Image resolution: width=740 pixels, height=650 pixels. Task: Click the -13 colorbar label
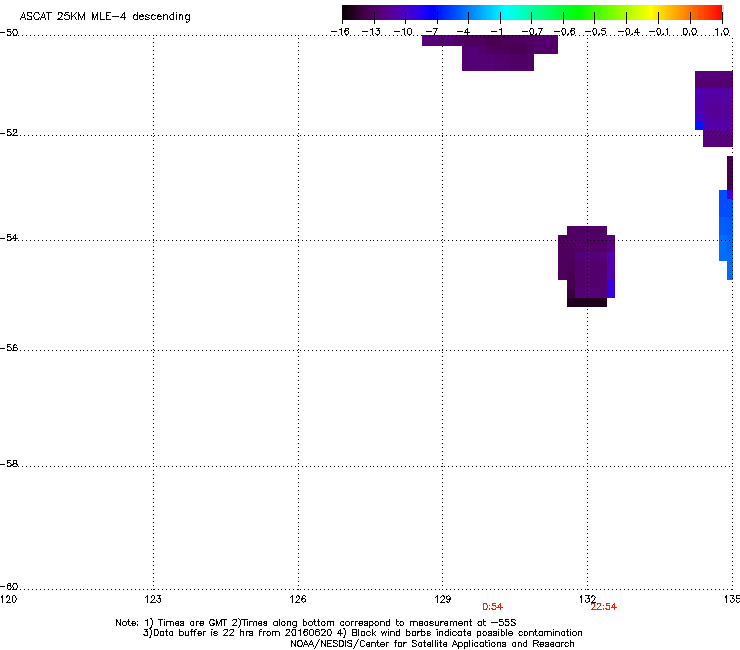click(371, 32)
